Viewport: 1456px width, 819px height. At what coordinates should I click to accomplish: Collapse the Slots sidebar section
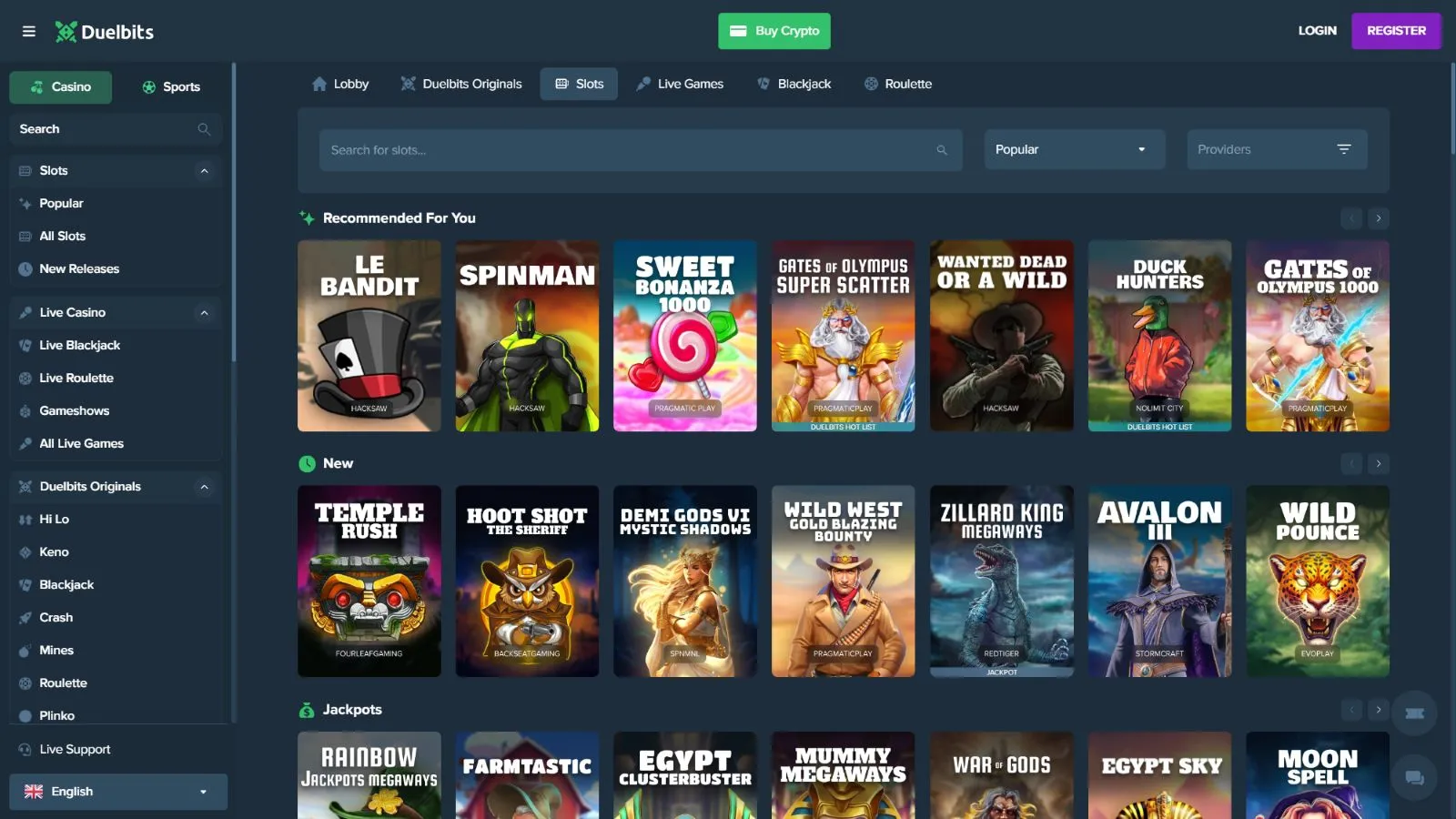tap(204, 171)
